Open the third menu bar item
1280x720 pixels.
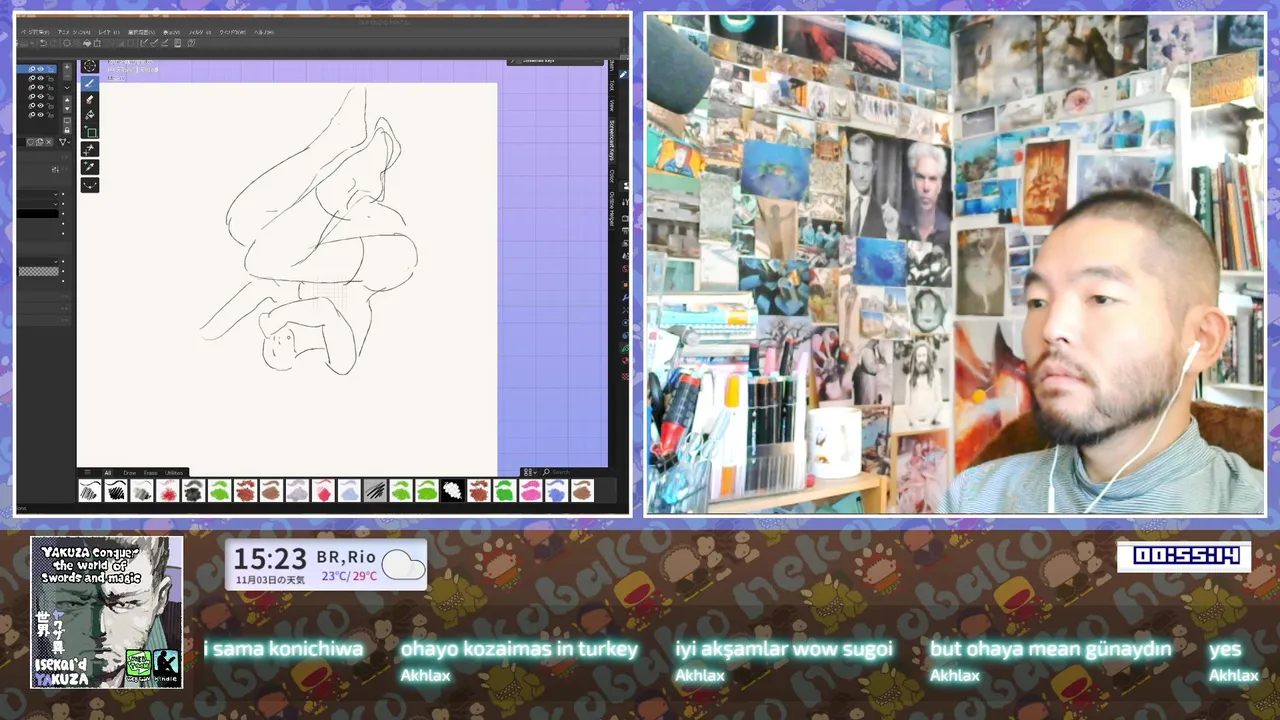click(x=109, y=32)
